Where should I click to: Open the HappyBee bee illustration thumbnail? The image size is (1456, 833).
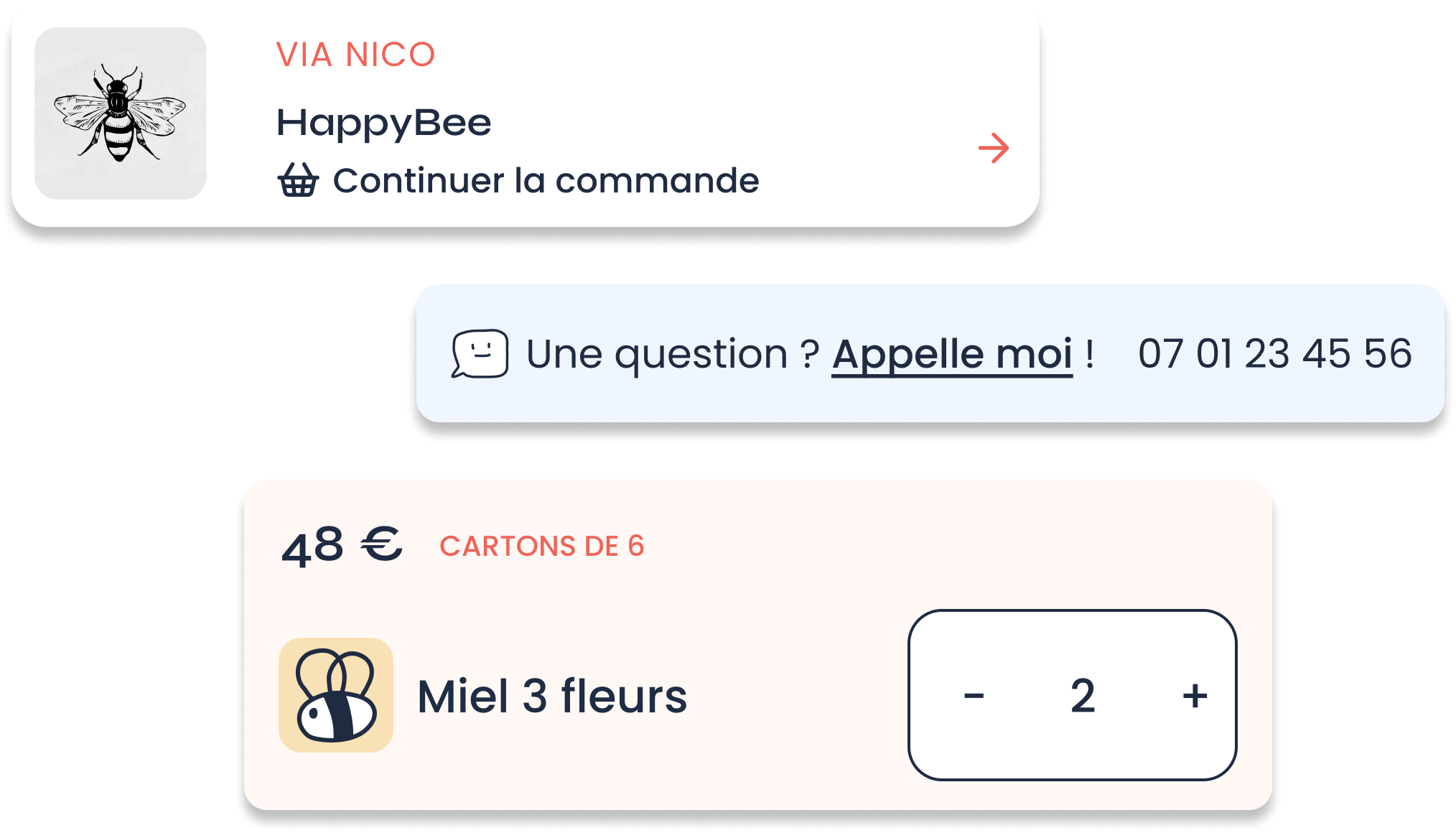click(121, 113)
